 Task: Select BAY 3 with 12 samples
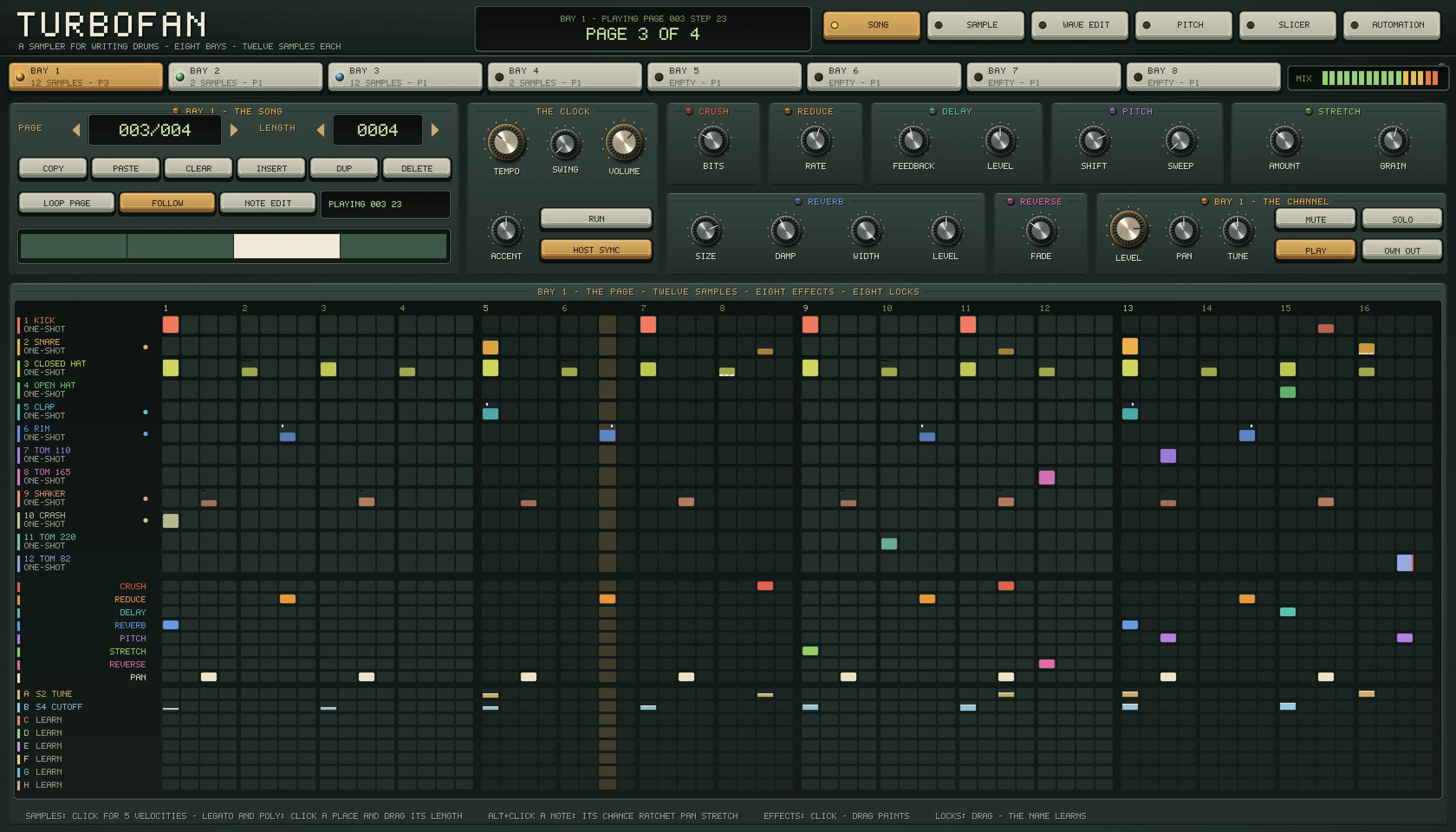point(405,77)
